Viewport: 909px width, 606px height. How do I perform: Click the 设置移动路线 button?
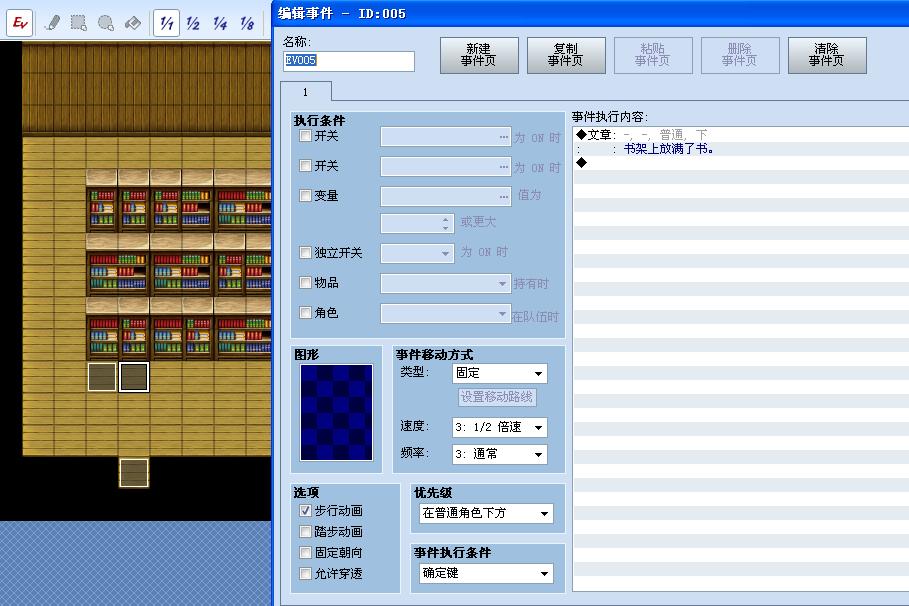point(497,397)
